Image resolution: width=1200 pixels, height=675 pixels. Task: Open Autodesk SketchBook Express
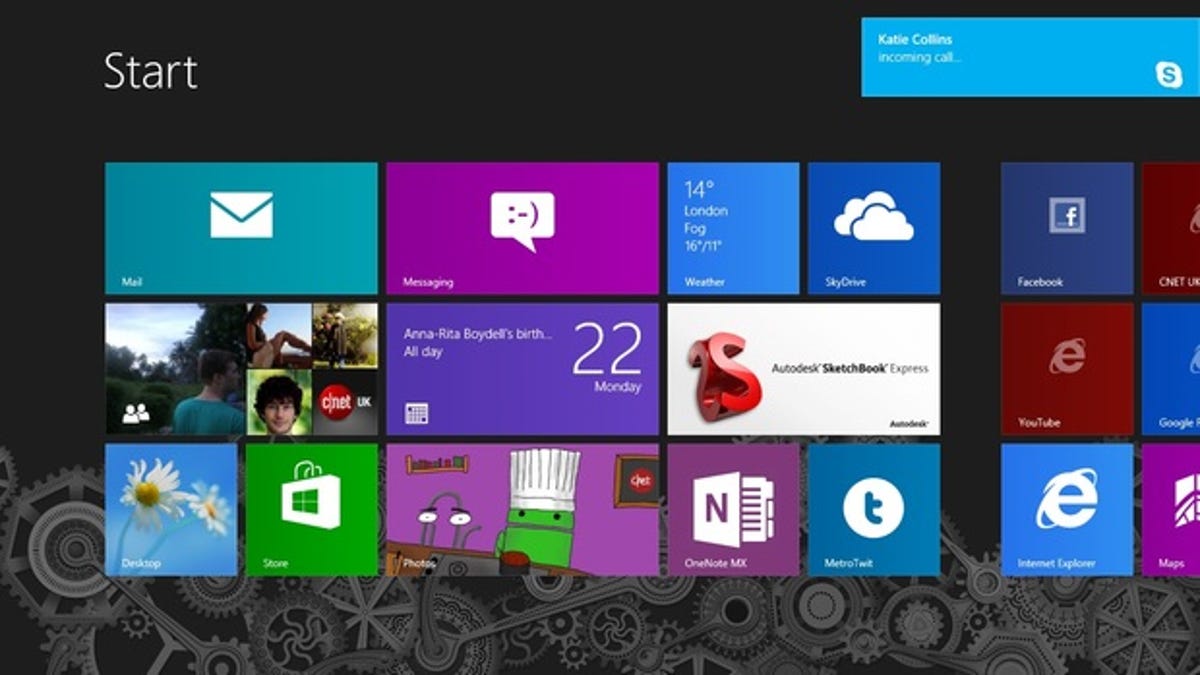(x=805, y=370)
